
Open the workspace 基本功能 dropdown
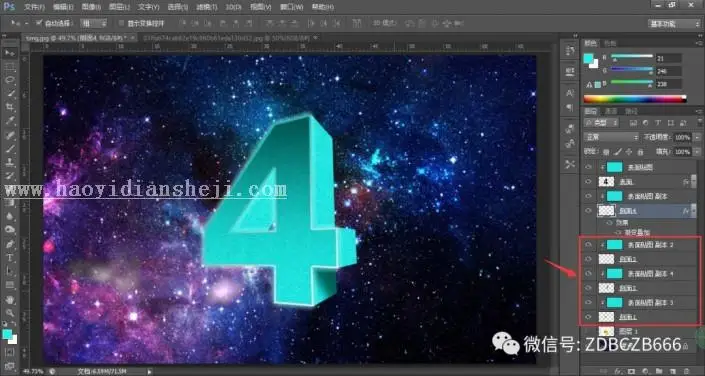[674, 24]
